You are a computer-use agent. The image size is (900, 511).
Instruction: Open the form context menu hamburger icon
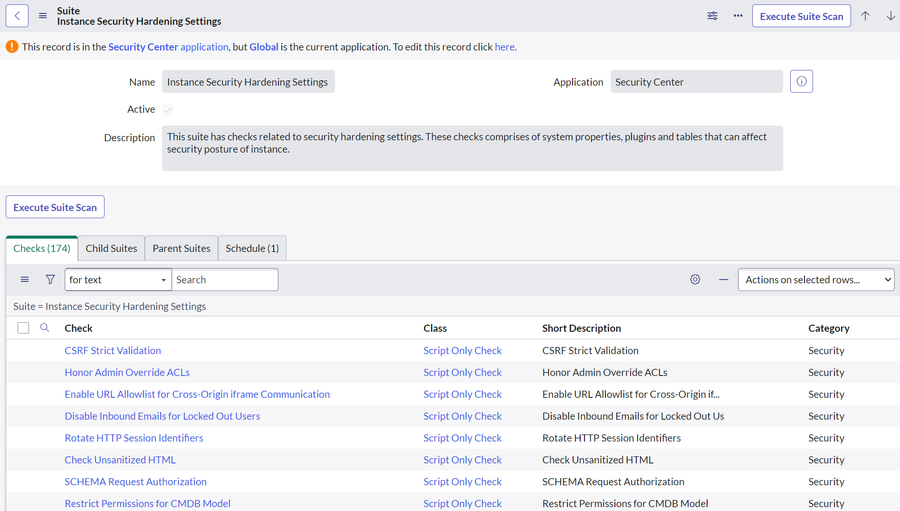(x=42, y=16)
